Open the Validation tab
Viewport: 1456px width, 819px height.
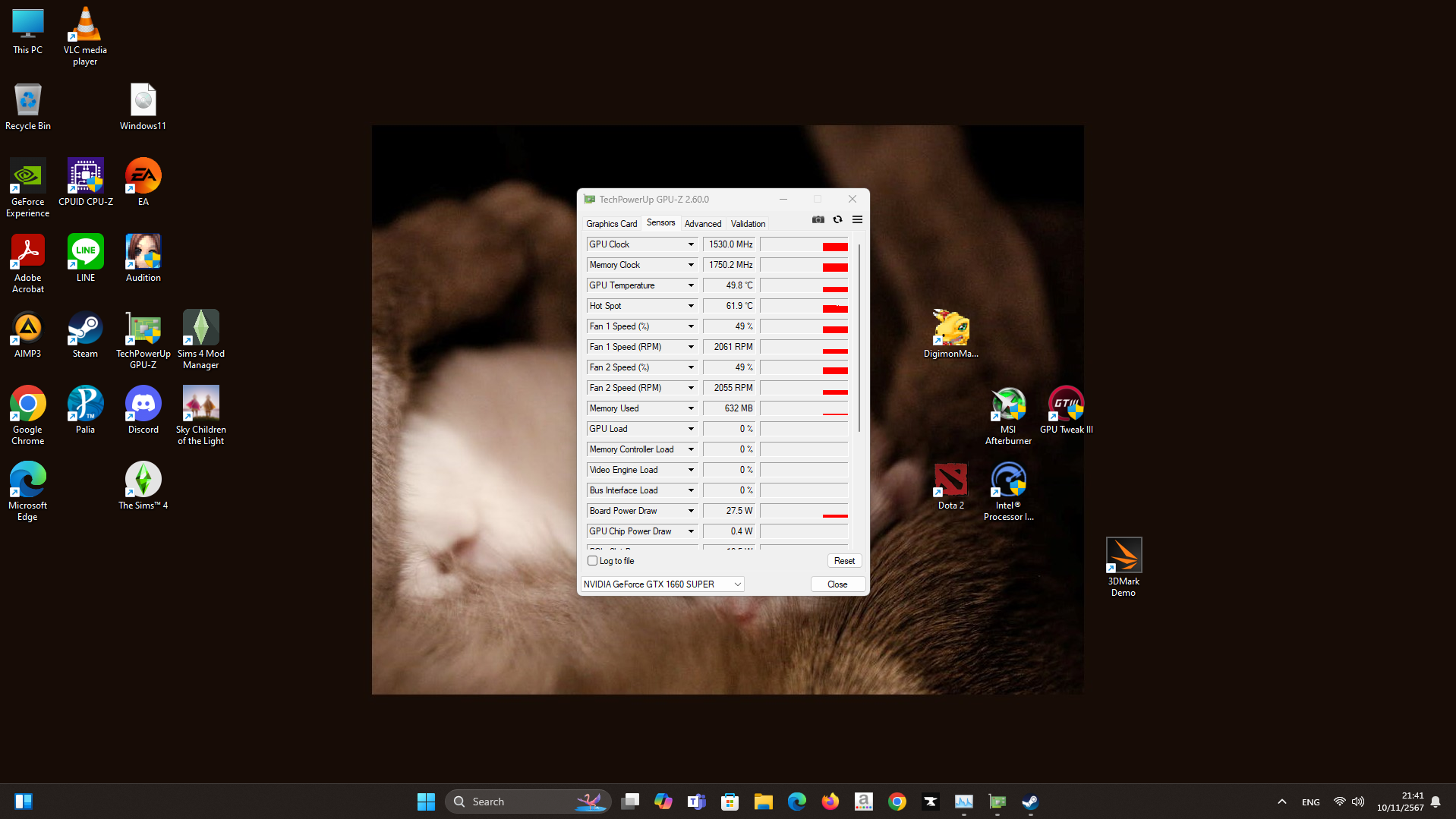pos(748,224)
